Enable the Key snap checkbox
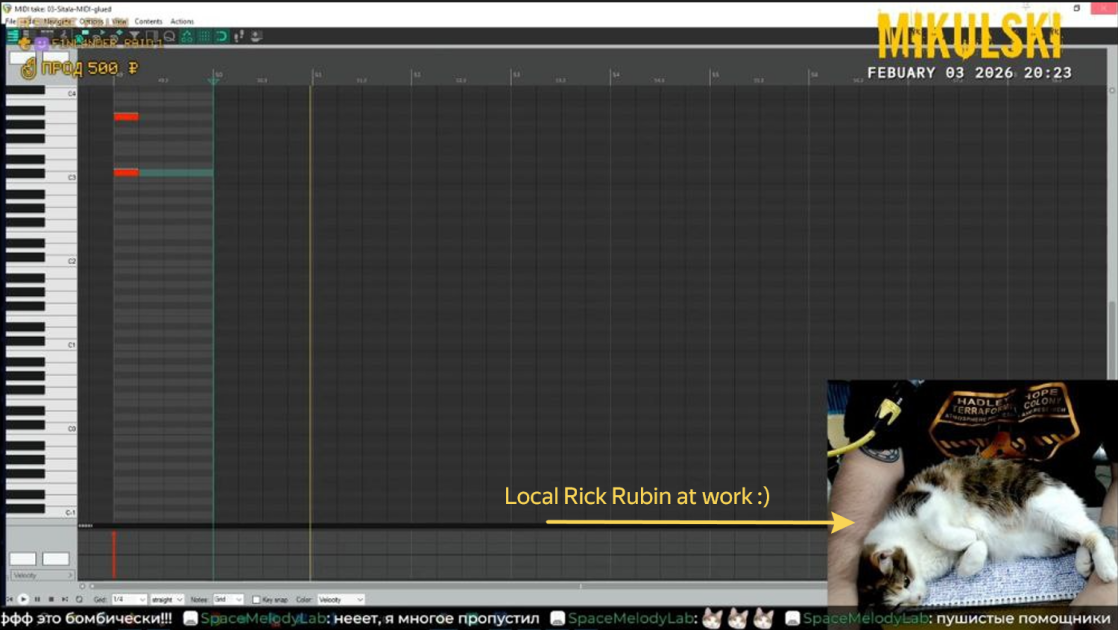 click(x=256, y=600)
